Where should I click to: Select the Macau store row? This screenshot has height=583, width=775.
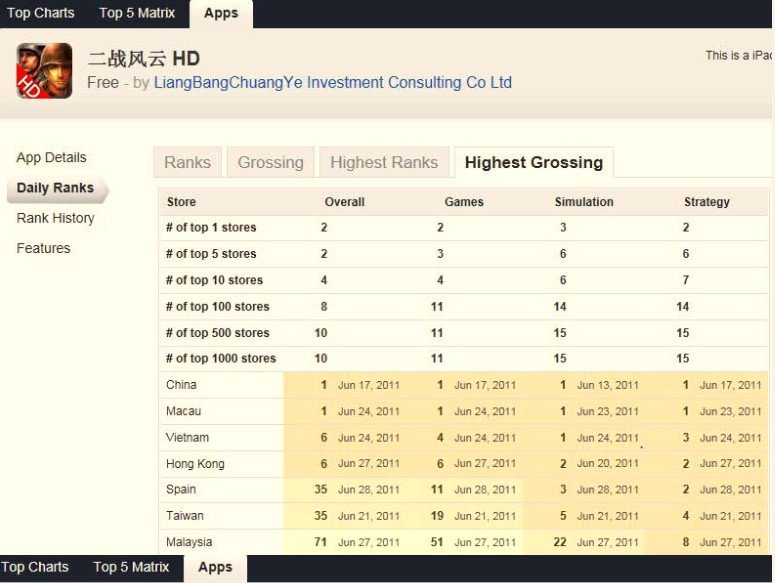tap(464, 411)
